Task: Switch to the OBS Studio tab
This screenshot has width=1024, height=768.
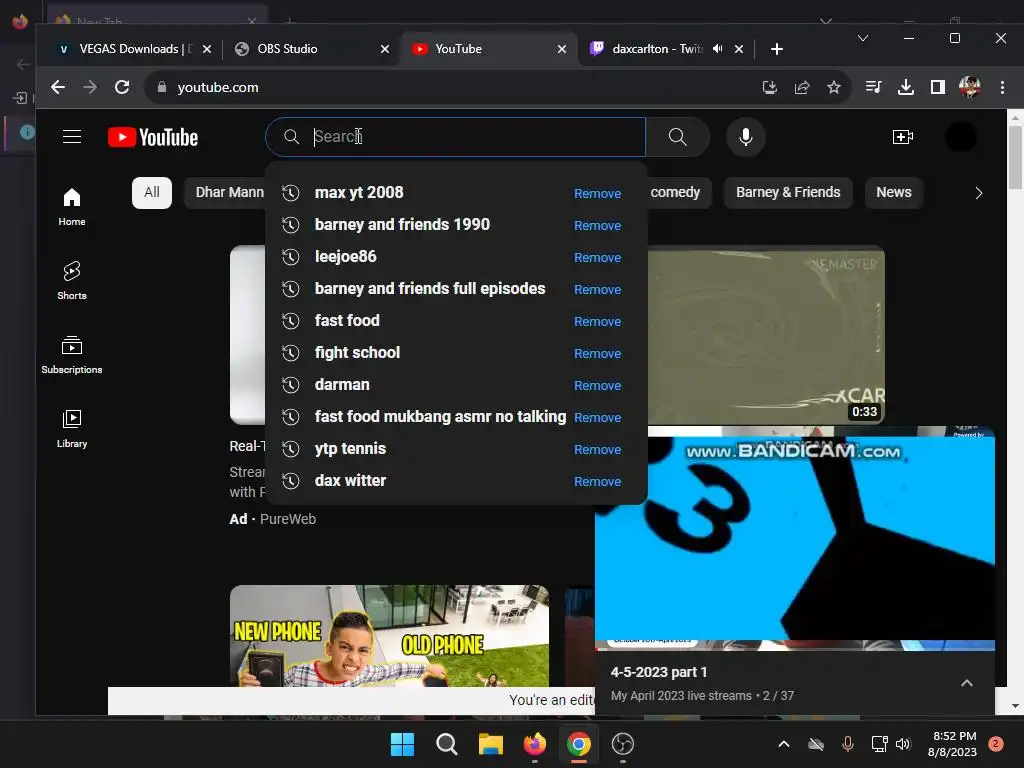Action: (308, 49)
